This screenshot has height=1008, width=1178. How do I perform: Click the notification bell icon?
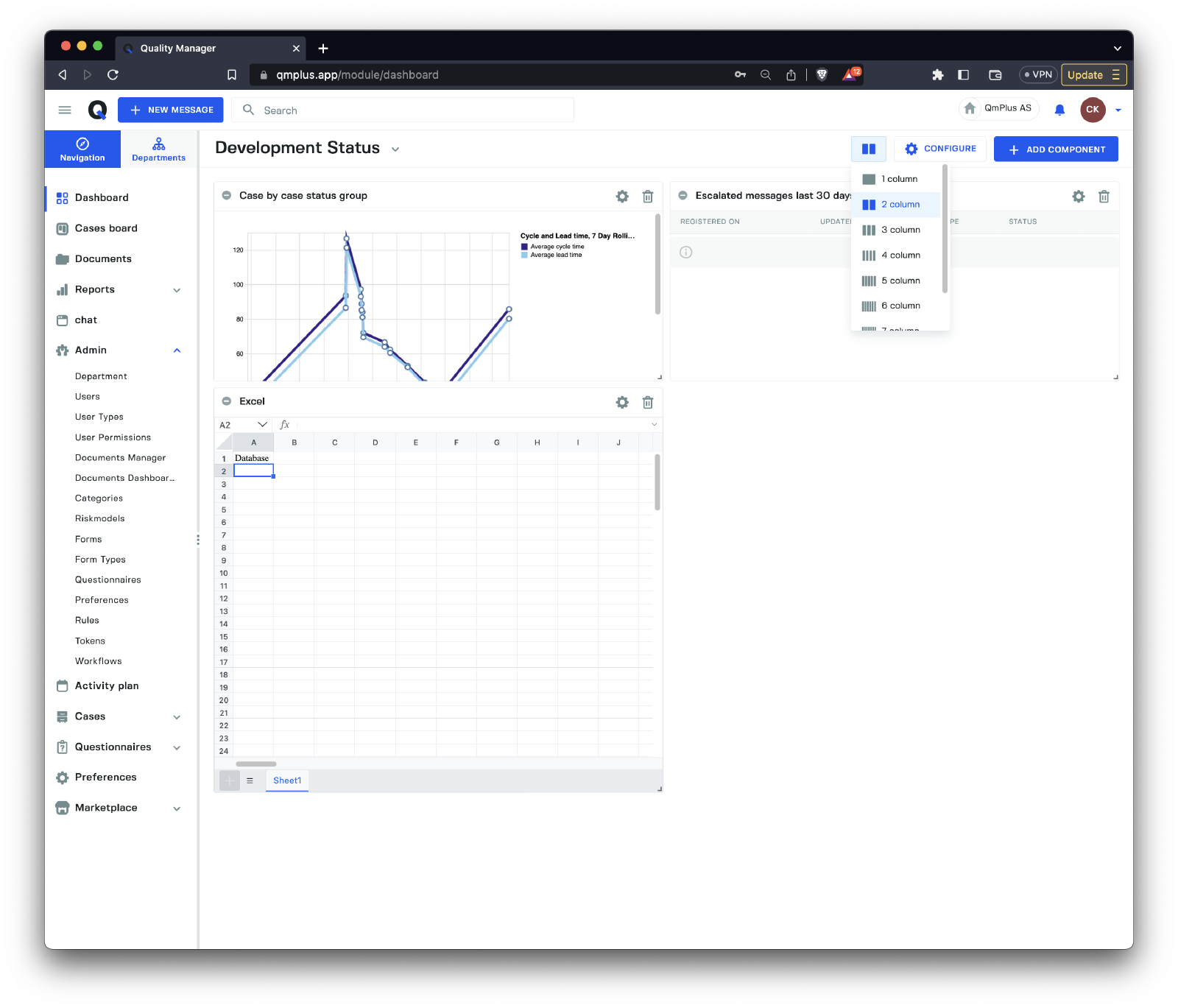pyautogui.click(x=1059, y=110)
